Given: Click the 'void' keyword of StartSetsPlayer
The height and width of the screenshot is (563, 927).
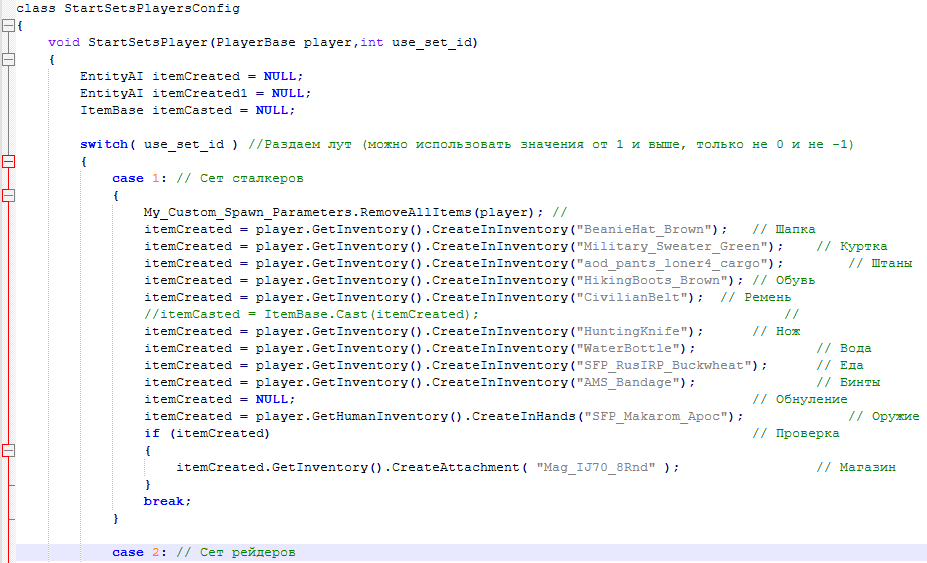Looking at the screenshot, I should pos(64,43).
